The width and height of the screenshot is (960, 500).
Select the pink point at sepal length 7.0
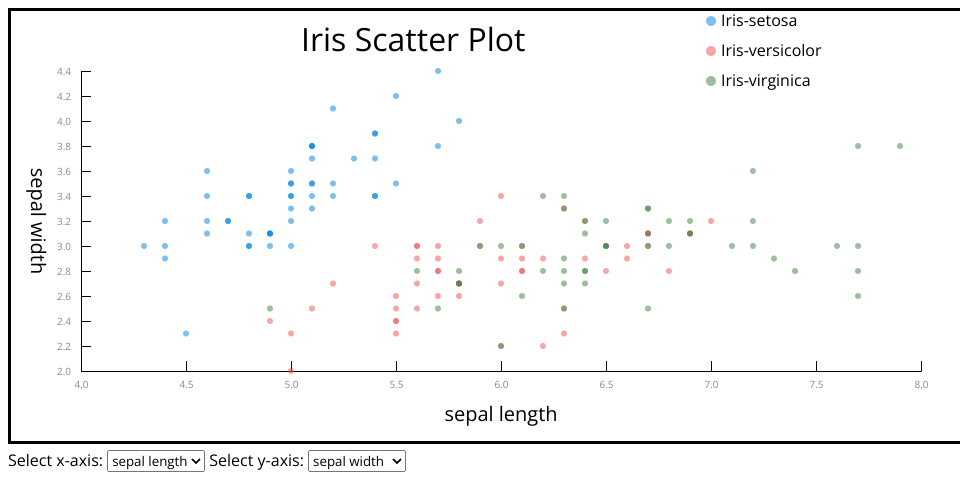711,221
